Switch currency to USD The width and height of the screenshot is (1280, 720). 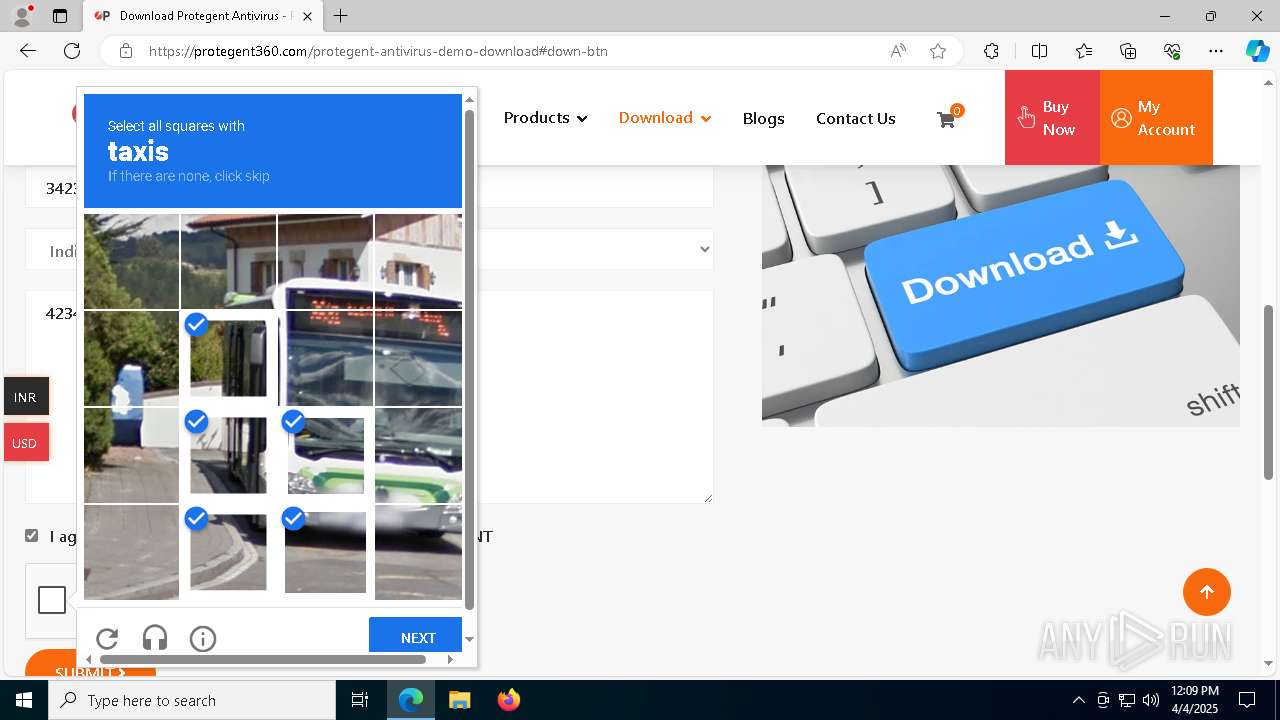click(25, 443)
